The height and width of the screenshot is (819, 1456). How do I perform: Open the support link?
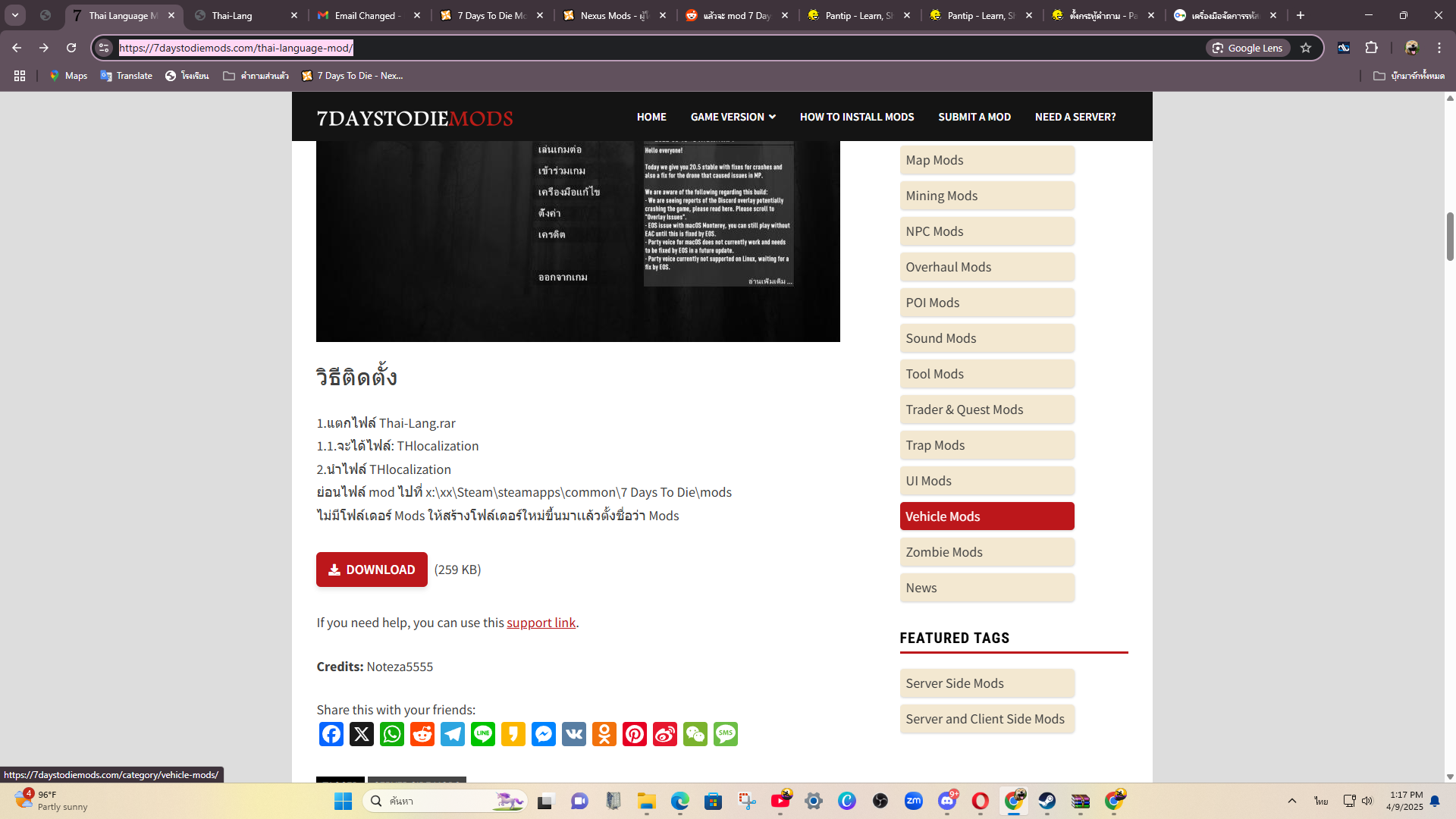coord(541,623)
